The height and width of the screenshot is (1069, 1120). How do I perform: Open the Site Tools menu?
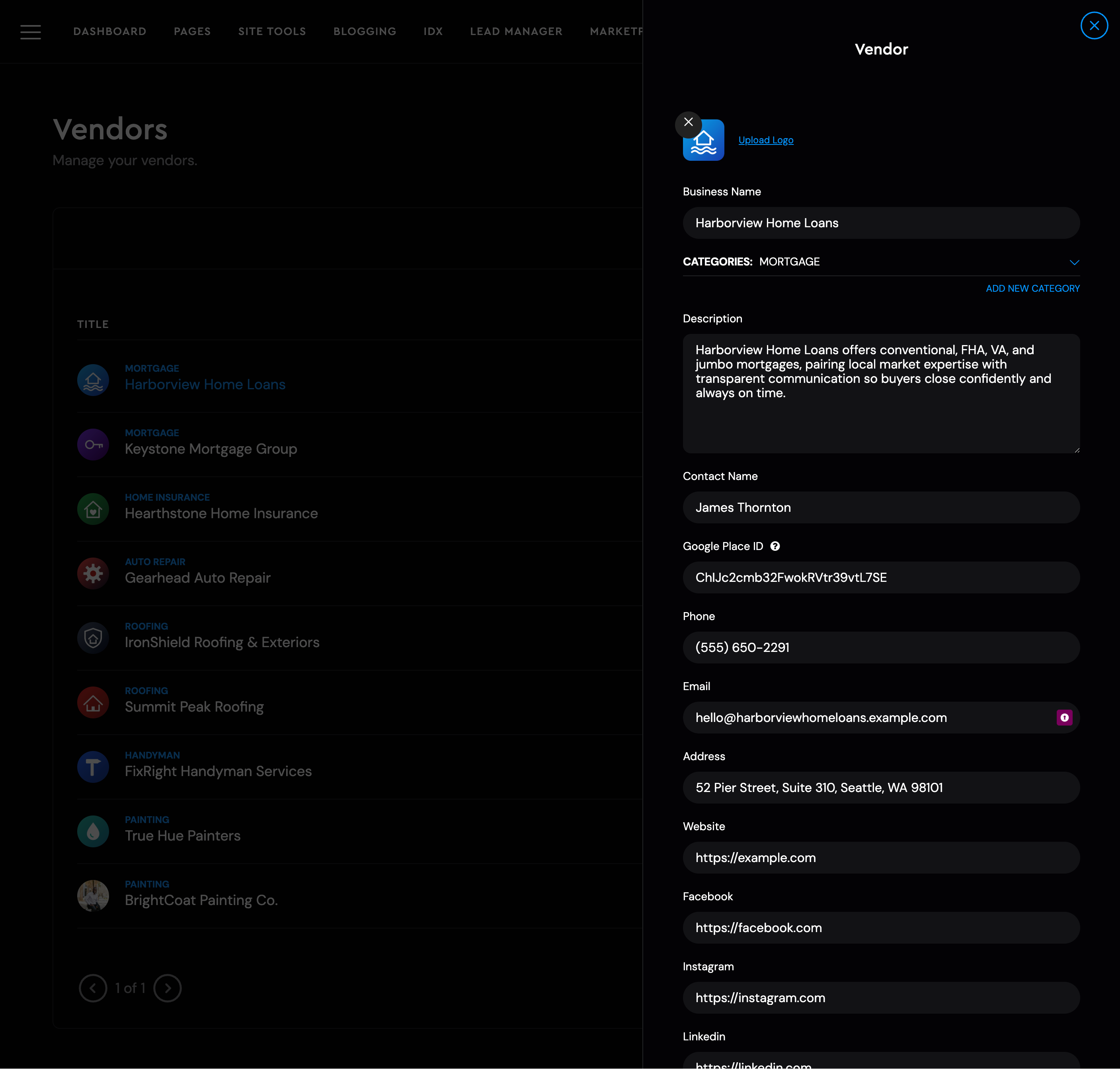pyautogui.click(x=272, y=31)
